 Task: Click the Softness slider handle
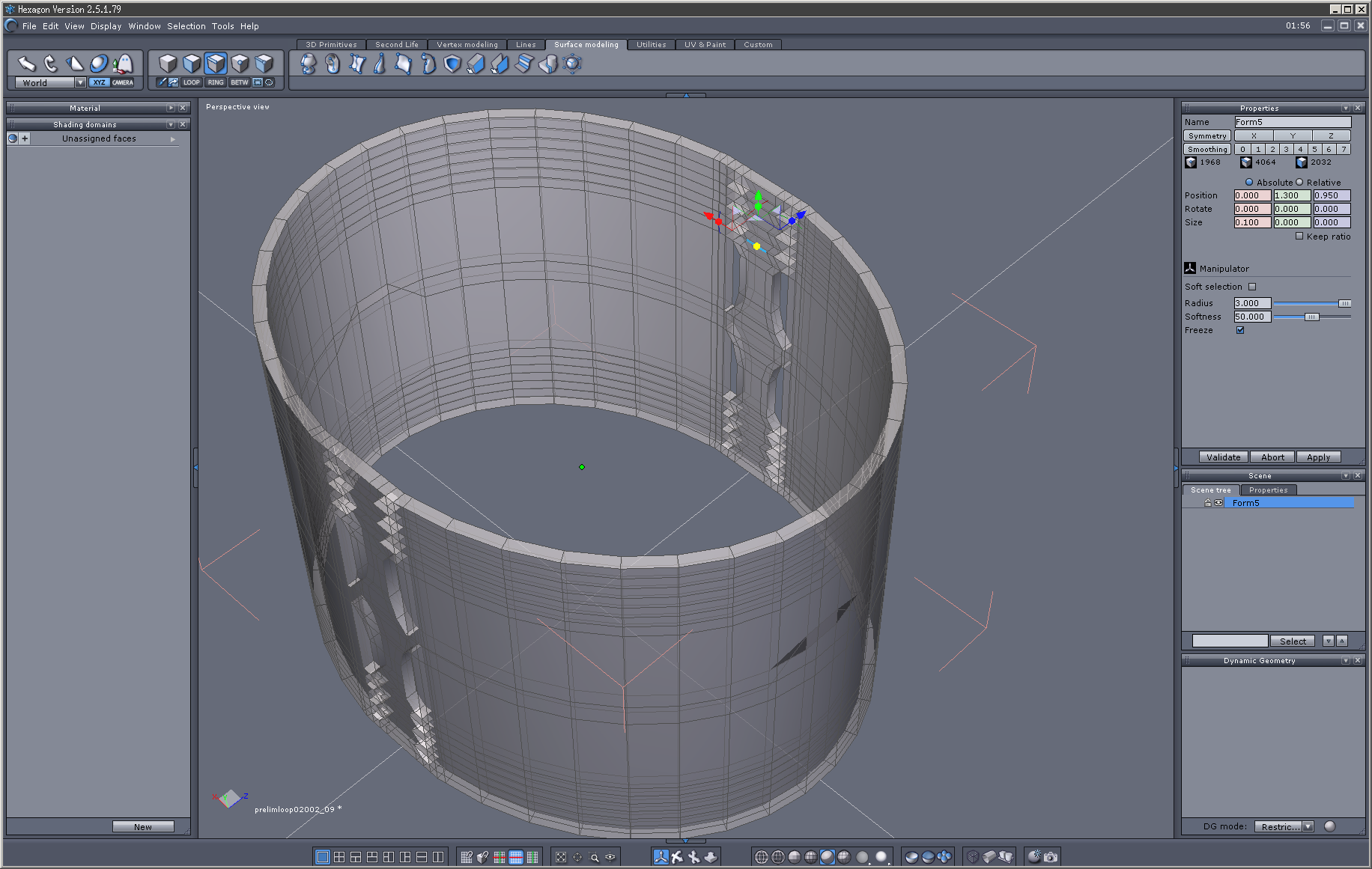[1311, 317]
